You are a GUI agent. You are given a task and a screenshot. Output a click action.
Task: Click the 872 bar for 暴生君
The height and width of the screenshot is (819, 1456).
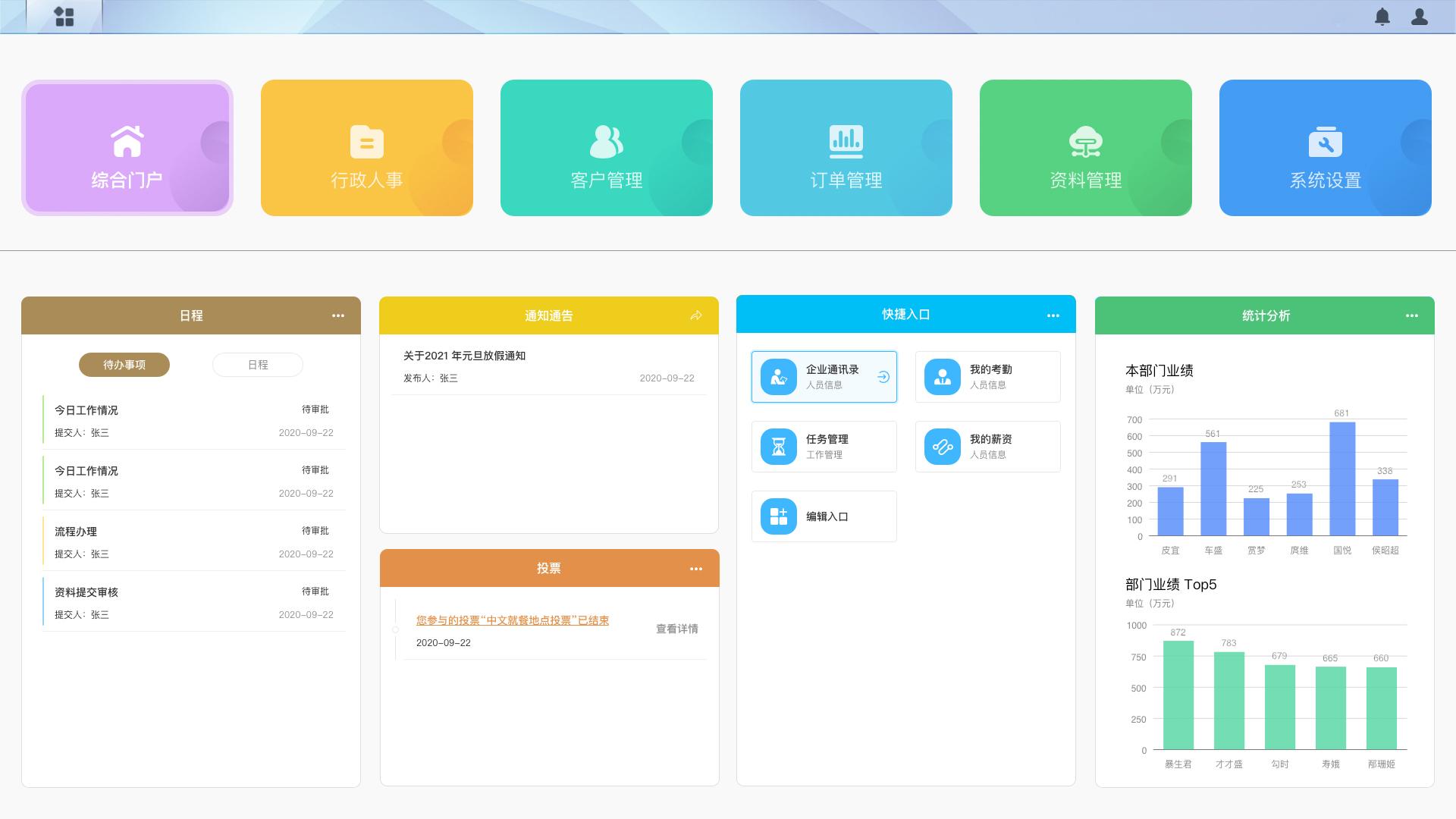tap(1178, 695)
